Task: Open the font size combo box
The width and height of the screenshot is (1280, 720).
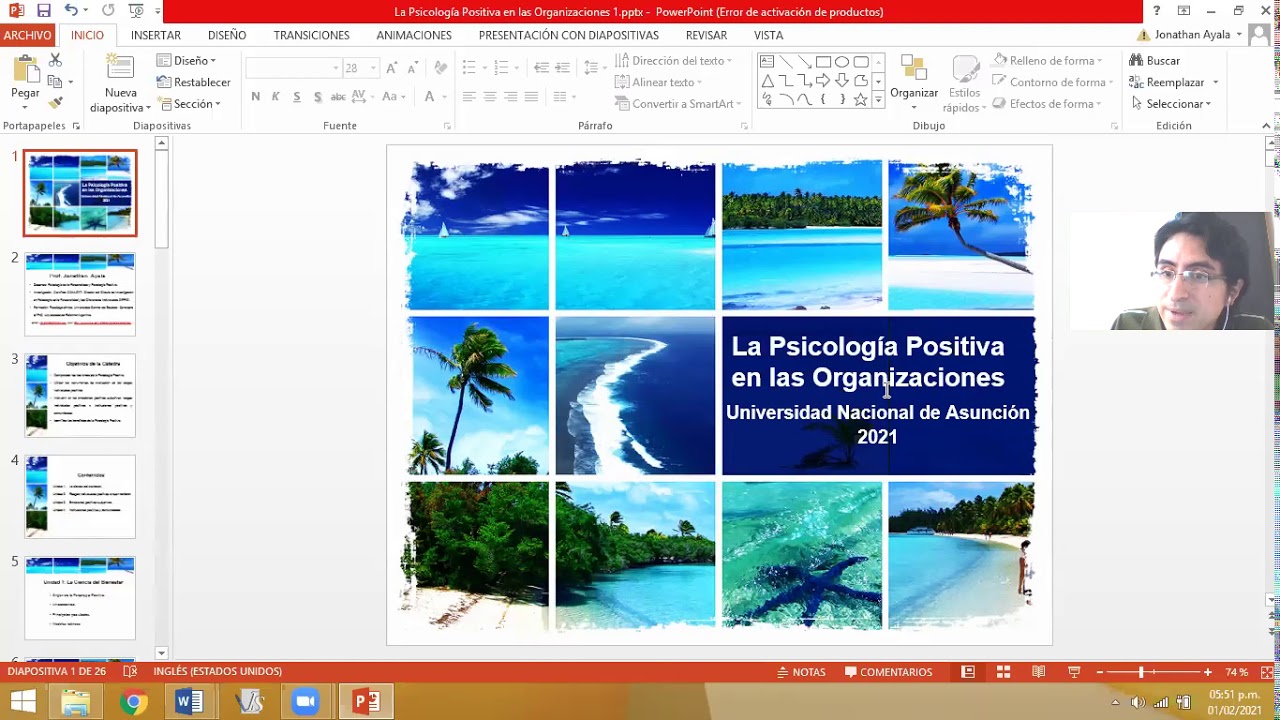Action: click(x=360, y=68)
